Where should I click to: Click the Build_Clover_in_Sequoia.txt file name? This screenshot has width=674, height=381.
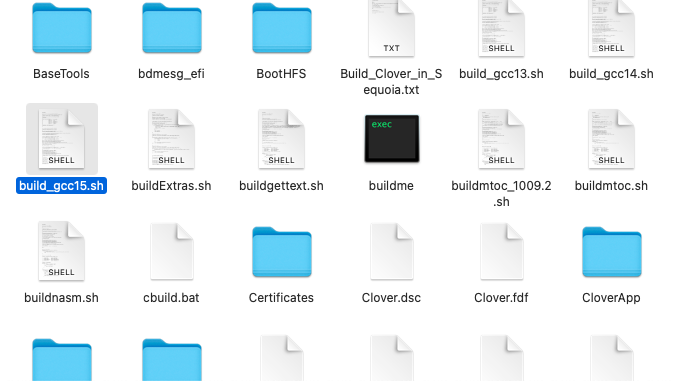tap(392, 82)
